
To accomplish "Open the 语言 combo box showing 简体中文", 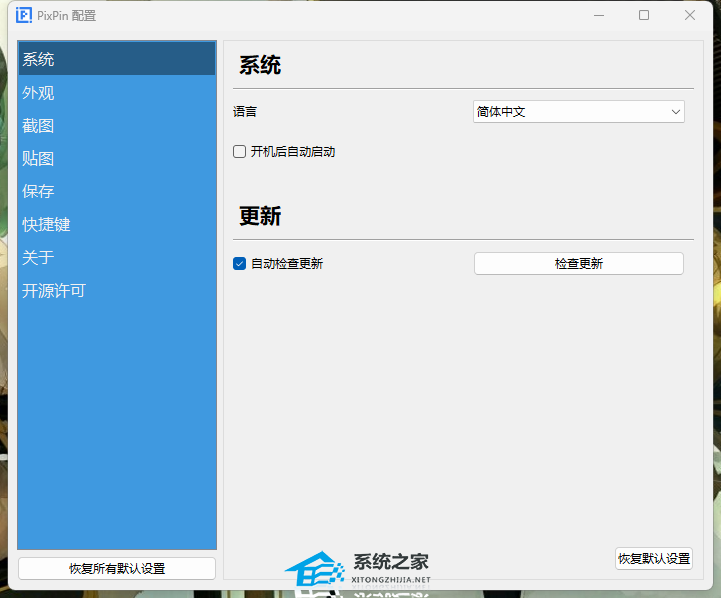I will pyautogui.click(x=570, y=112).
